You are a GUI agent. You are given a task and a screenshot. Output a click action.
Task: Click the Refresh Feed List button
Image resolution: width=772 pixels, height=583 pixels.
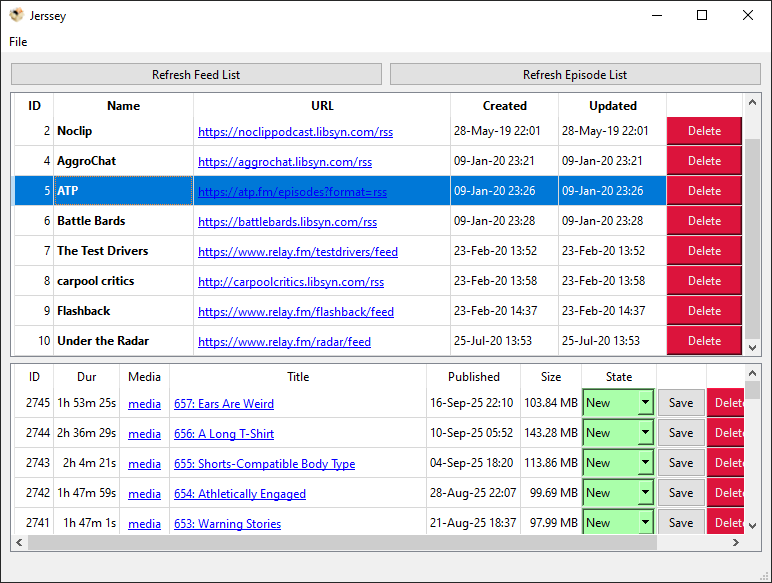pyautogui.click(x=196, y=75)
